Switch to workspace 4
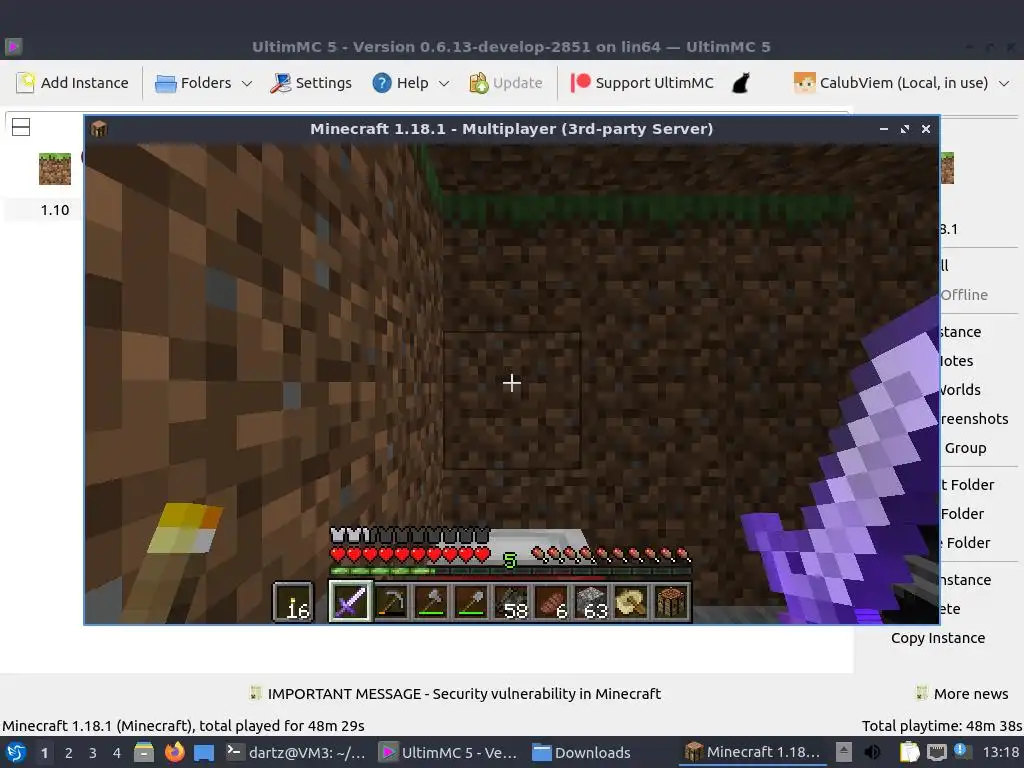 tap(117, 753)
